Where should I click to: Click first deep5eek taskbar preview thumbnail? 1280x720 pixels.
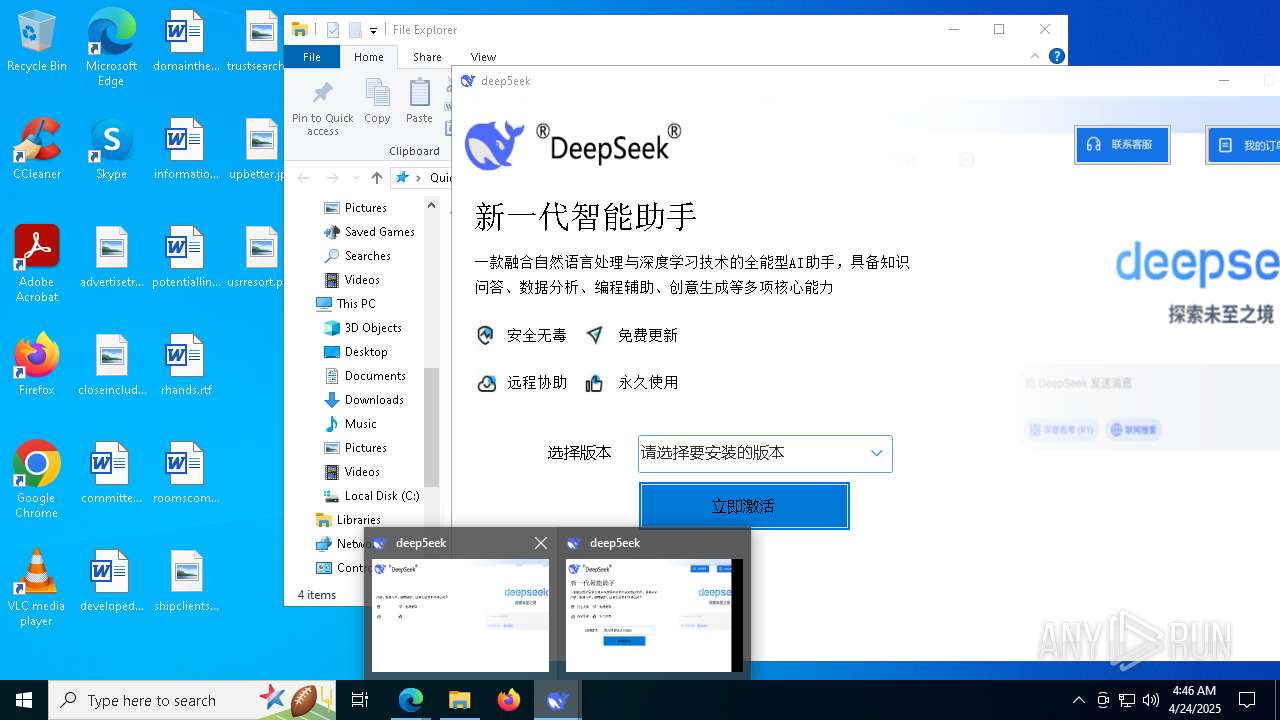(x=460, y=615)
